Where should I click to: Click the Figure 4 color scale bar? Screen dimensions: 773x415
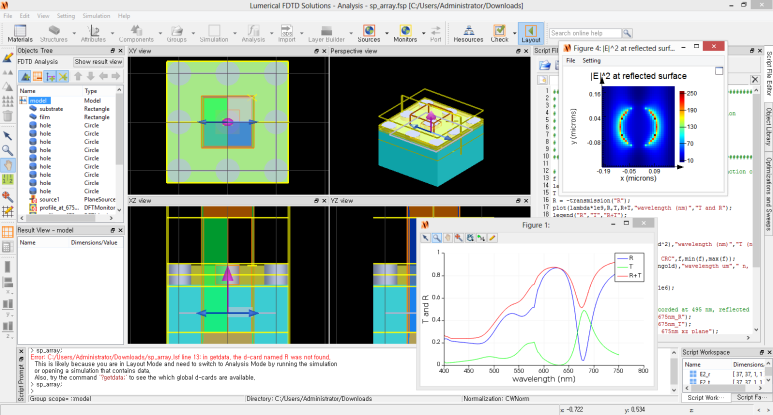click(x=682, y=127)
